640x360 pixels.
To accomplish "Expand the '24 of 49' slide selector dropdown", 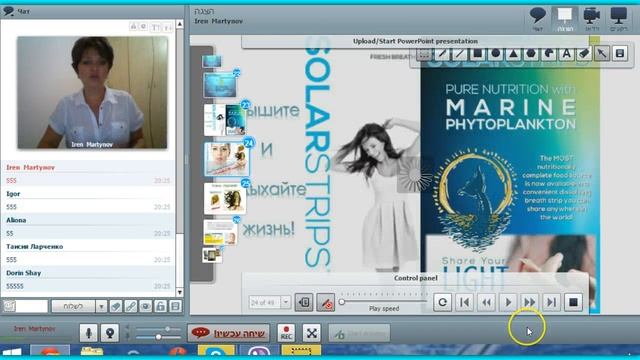I will pos(286,302).
